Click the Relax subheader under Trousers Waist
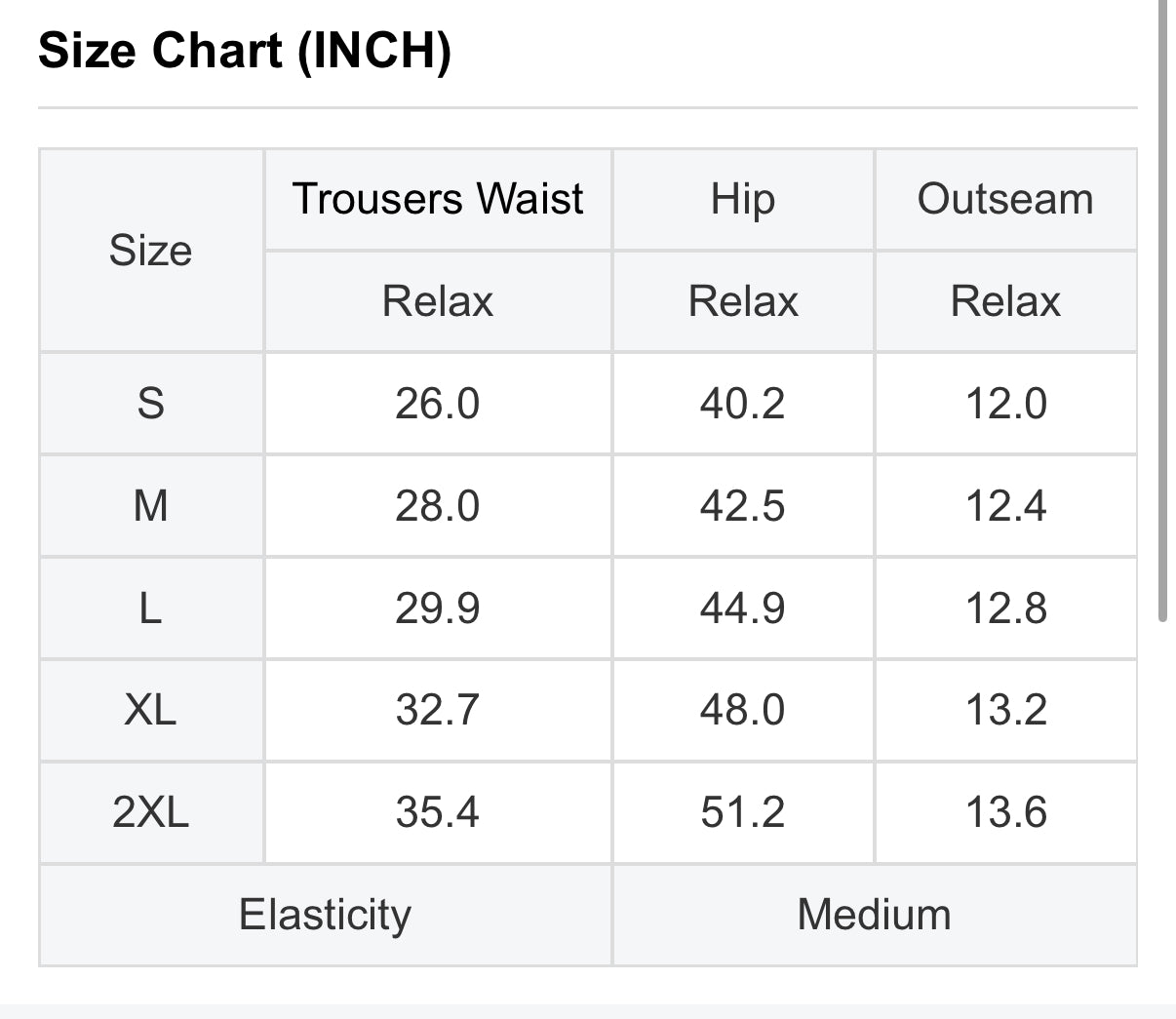1176x1019 pixels. [x=438, y=301]
